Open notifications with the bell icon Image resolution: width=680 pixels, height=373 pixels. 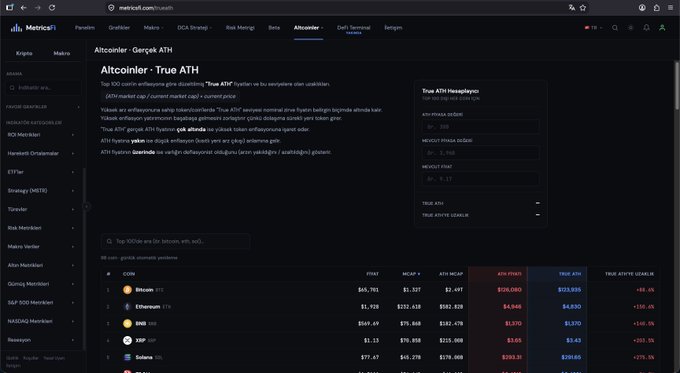[646, 28]
